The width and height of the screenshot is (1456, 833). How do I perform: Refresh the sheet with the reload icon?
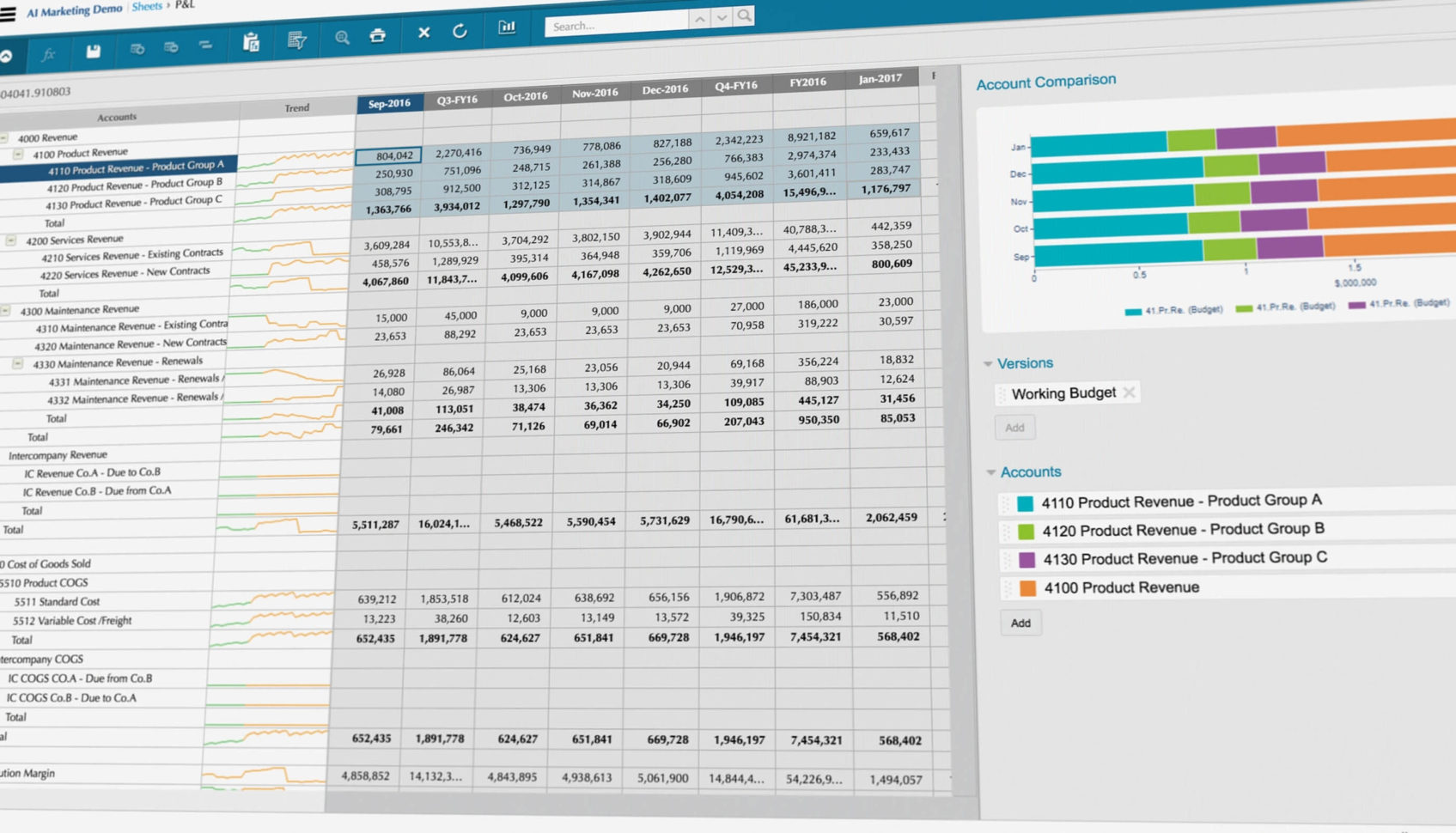(460, 31)
